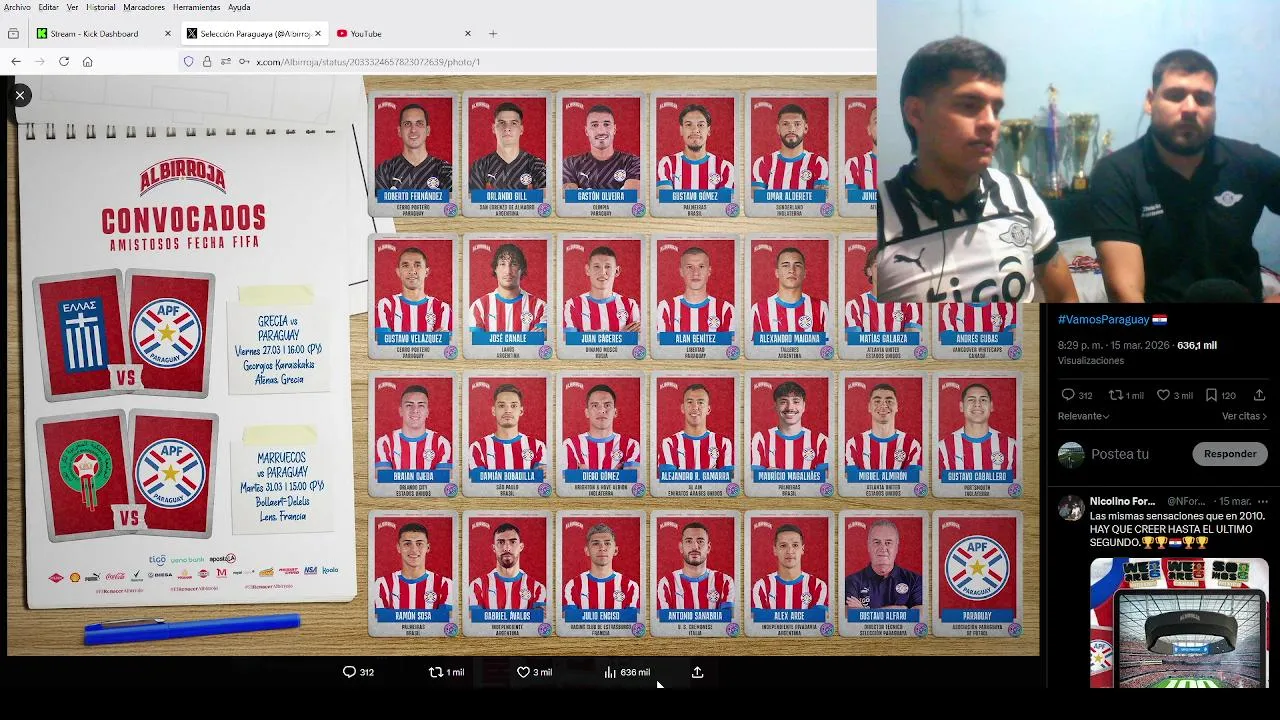This screenshot has width=1280, height=720.
Task: Select the Selección Paraguaya X tab
Action: click(x=255, y=33)
